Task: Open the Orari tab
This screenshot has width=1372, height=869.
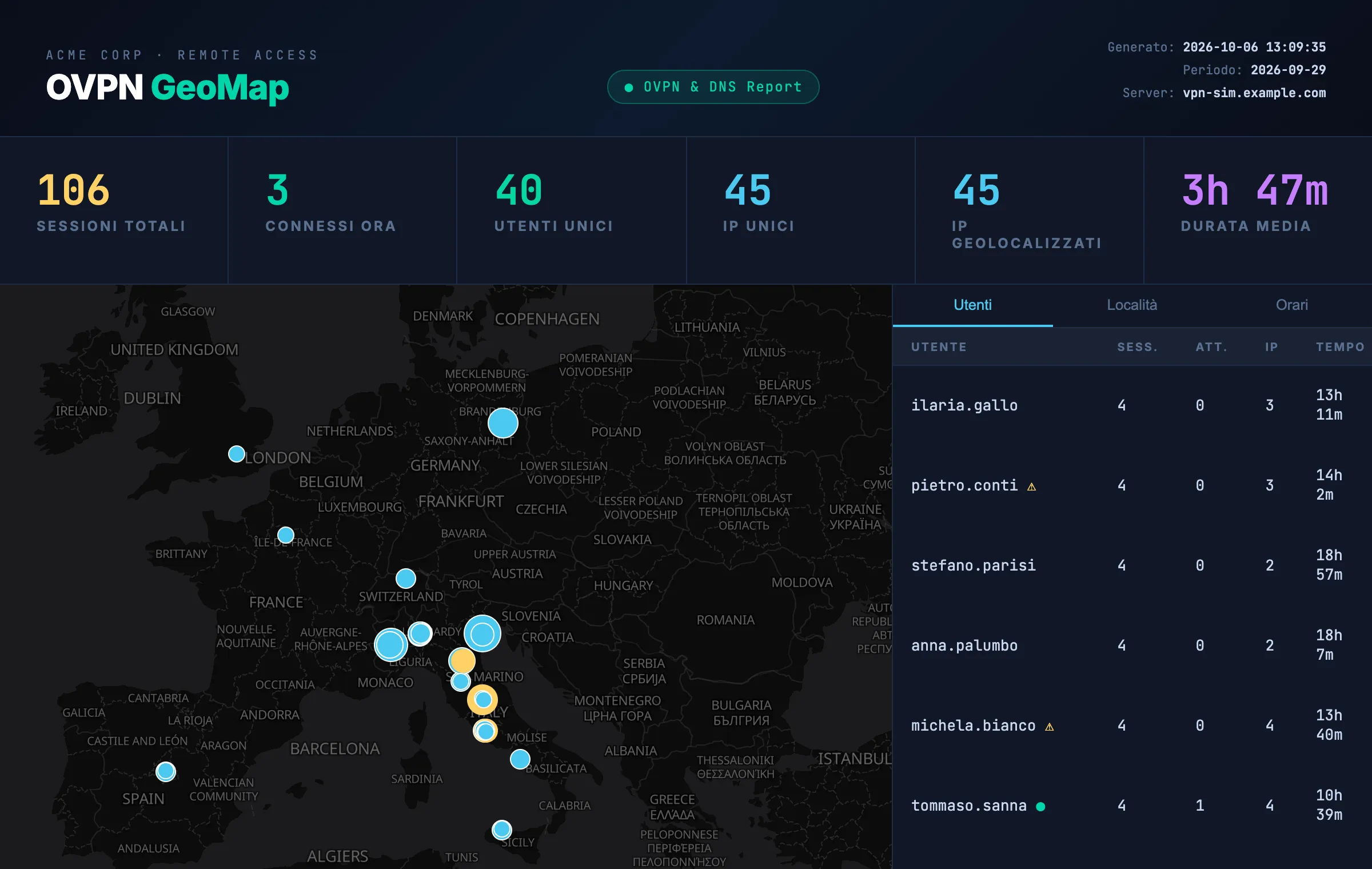Action: [x=1292, y=305]
